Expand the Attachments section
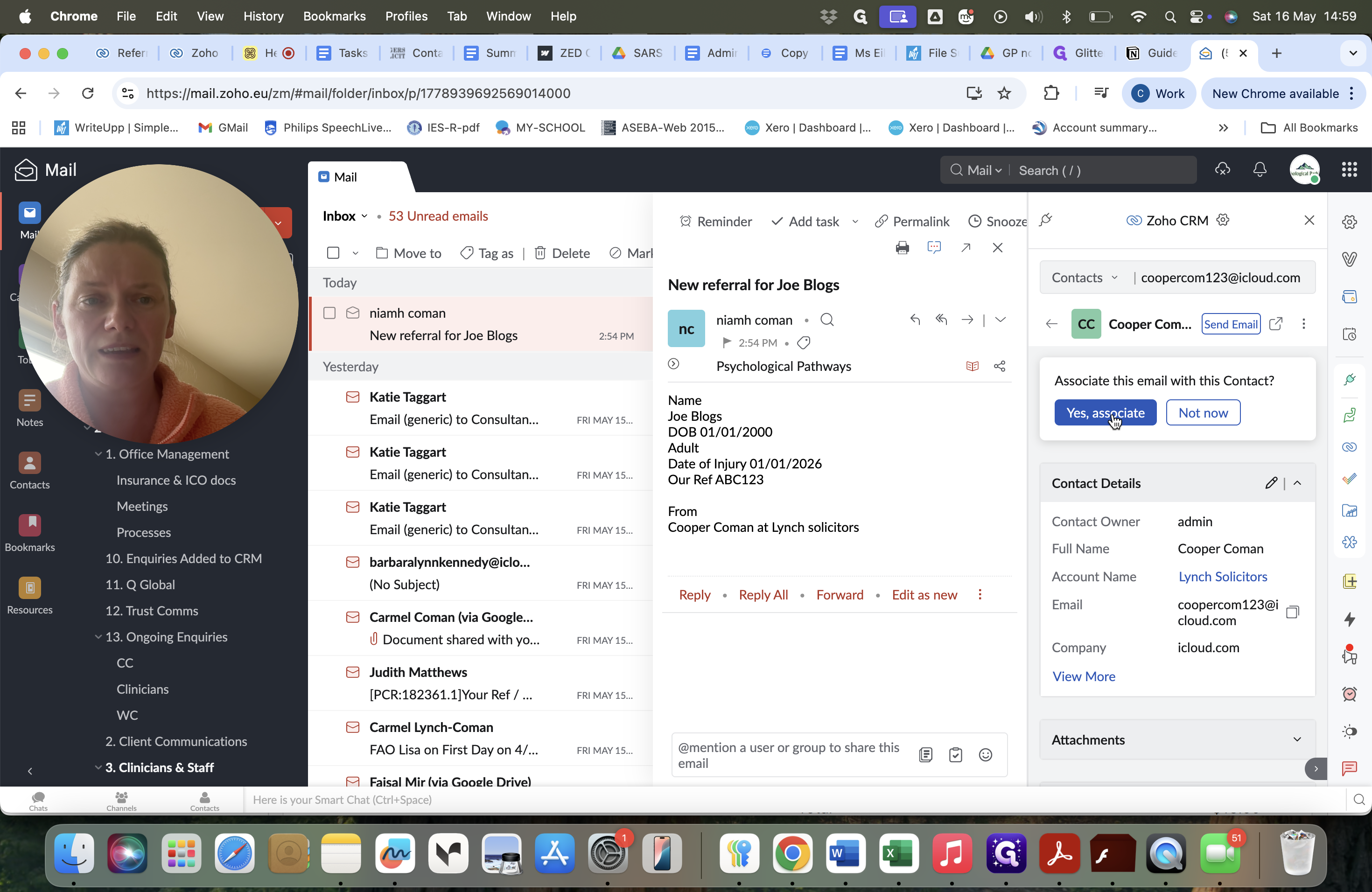 click(x=1297, y=739)
